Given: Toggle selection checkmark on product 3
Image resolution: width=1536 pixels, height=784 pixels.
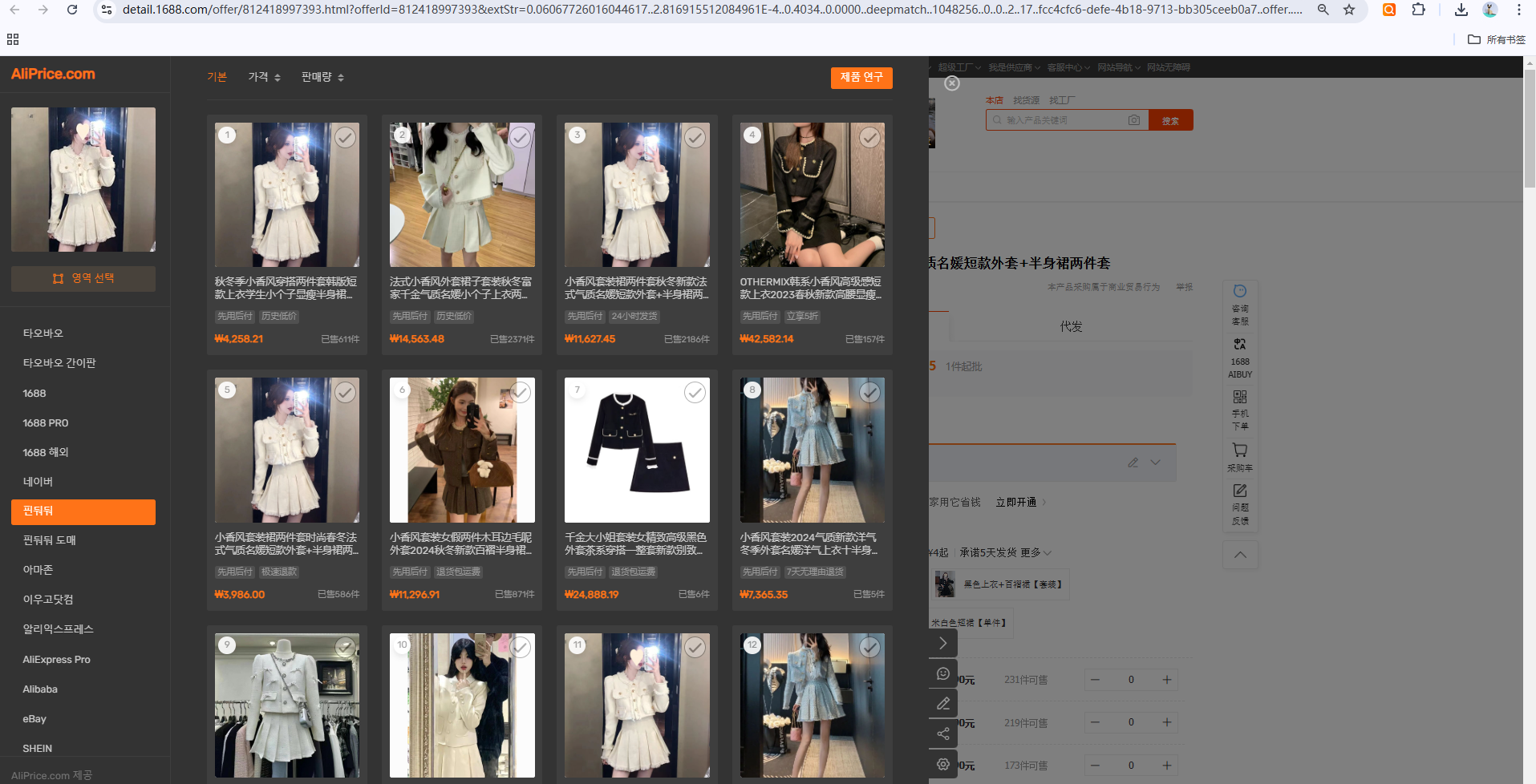Looking at the screenshot, I should tap(695, 137).
